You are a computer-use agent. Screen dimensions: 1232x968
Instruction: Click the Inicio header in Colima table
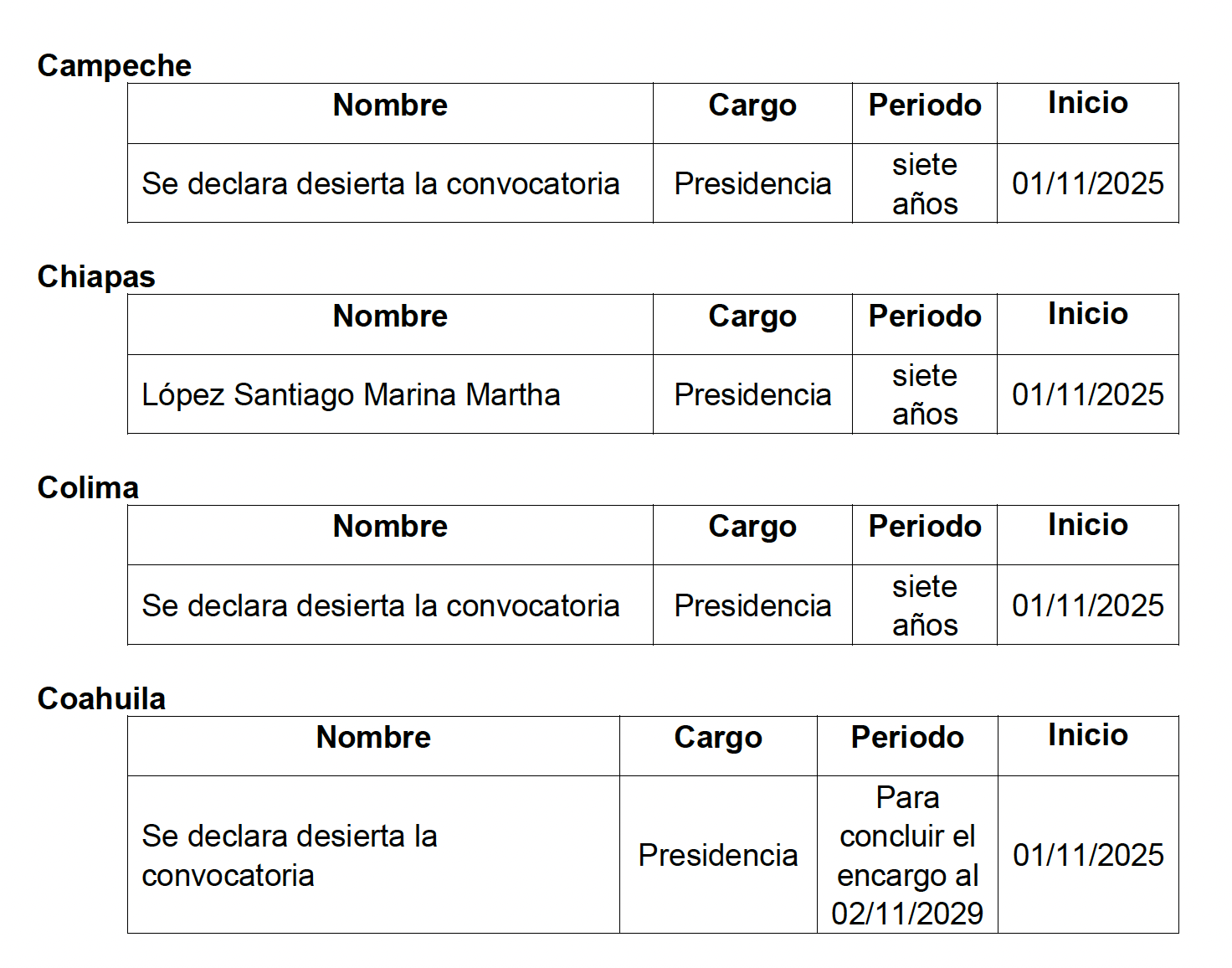tap(1087, 525)
